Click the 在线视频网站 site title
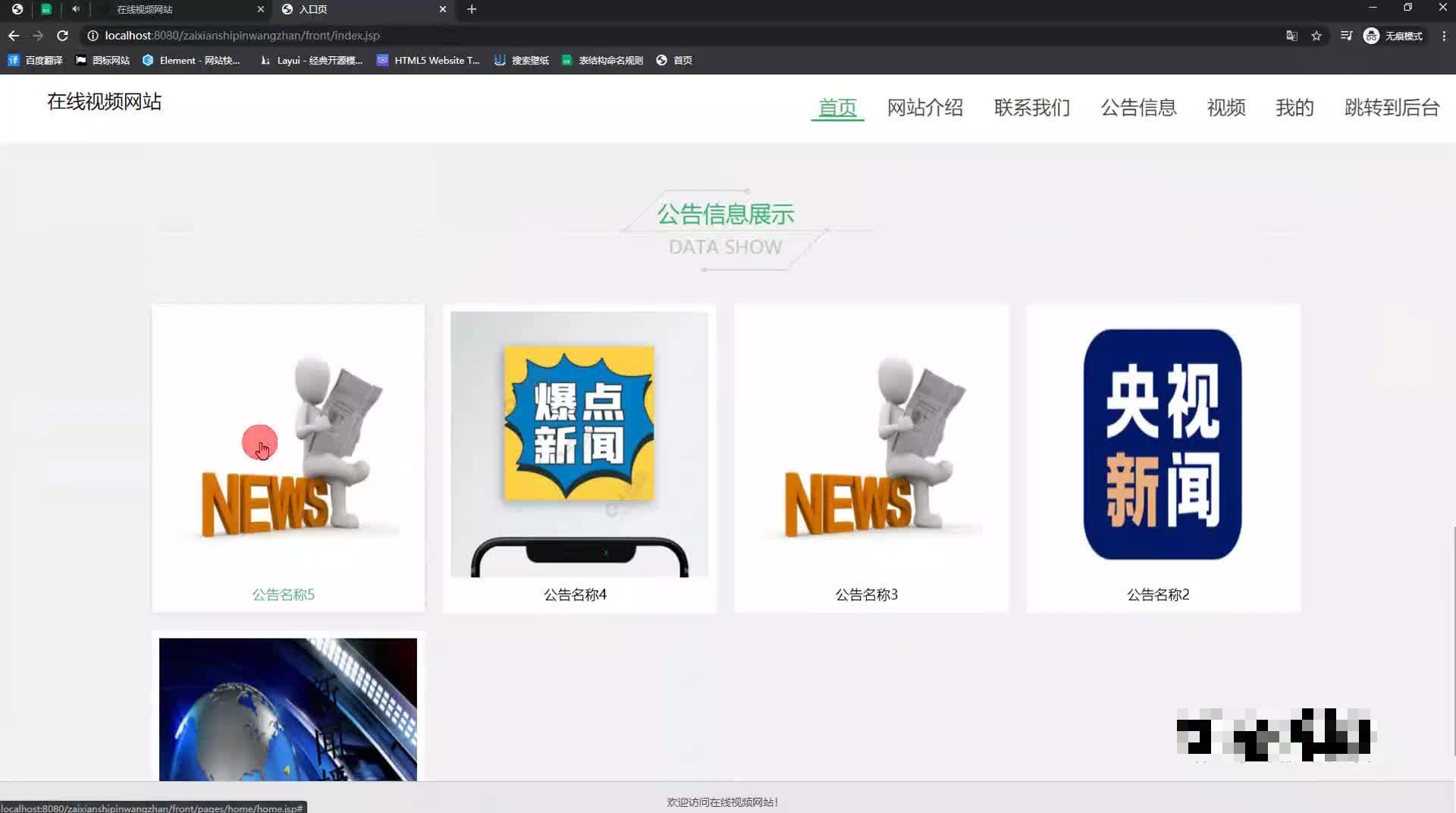Viewport: 1456px width, 813px height. point(104,102)
